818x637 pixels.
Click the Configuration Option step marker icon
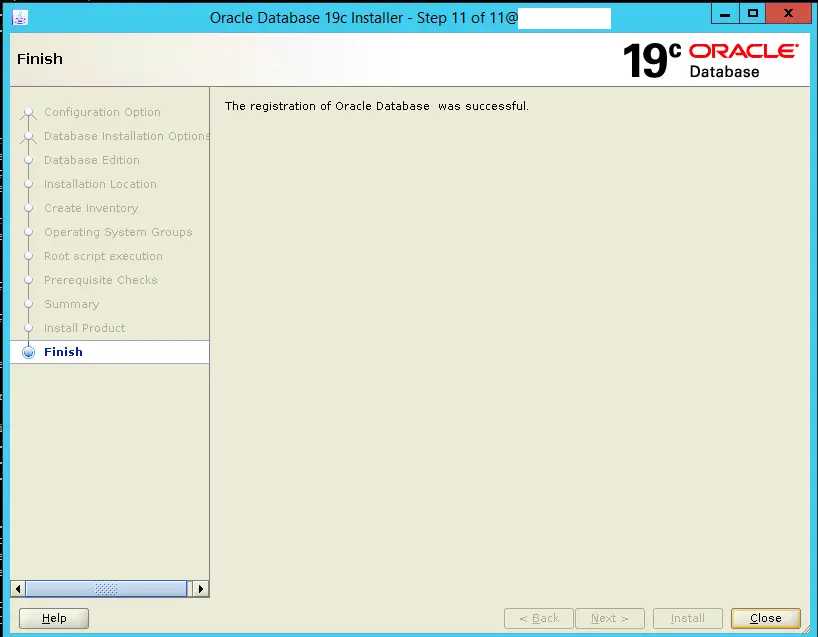pos(29,112)
